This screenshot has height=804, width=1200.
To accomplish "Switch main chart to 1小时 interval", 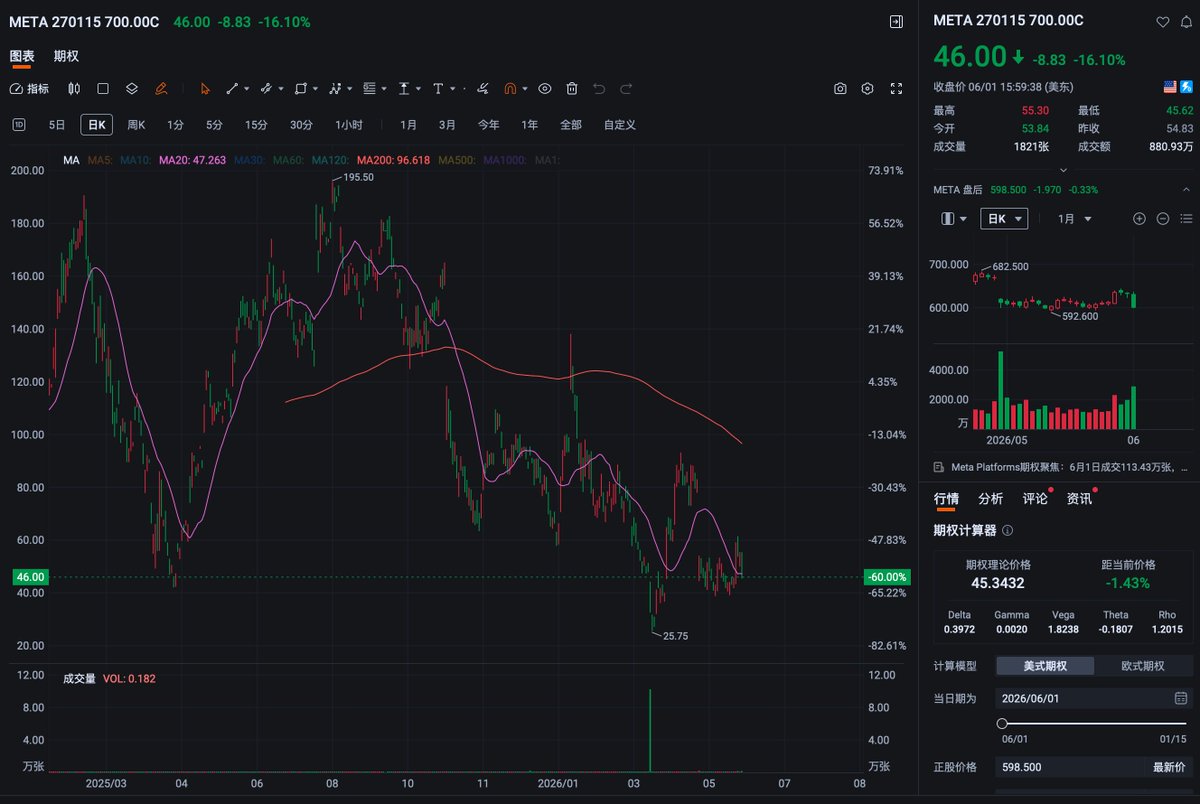I will click(x=349, y=125).
